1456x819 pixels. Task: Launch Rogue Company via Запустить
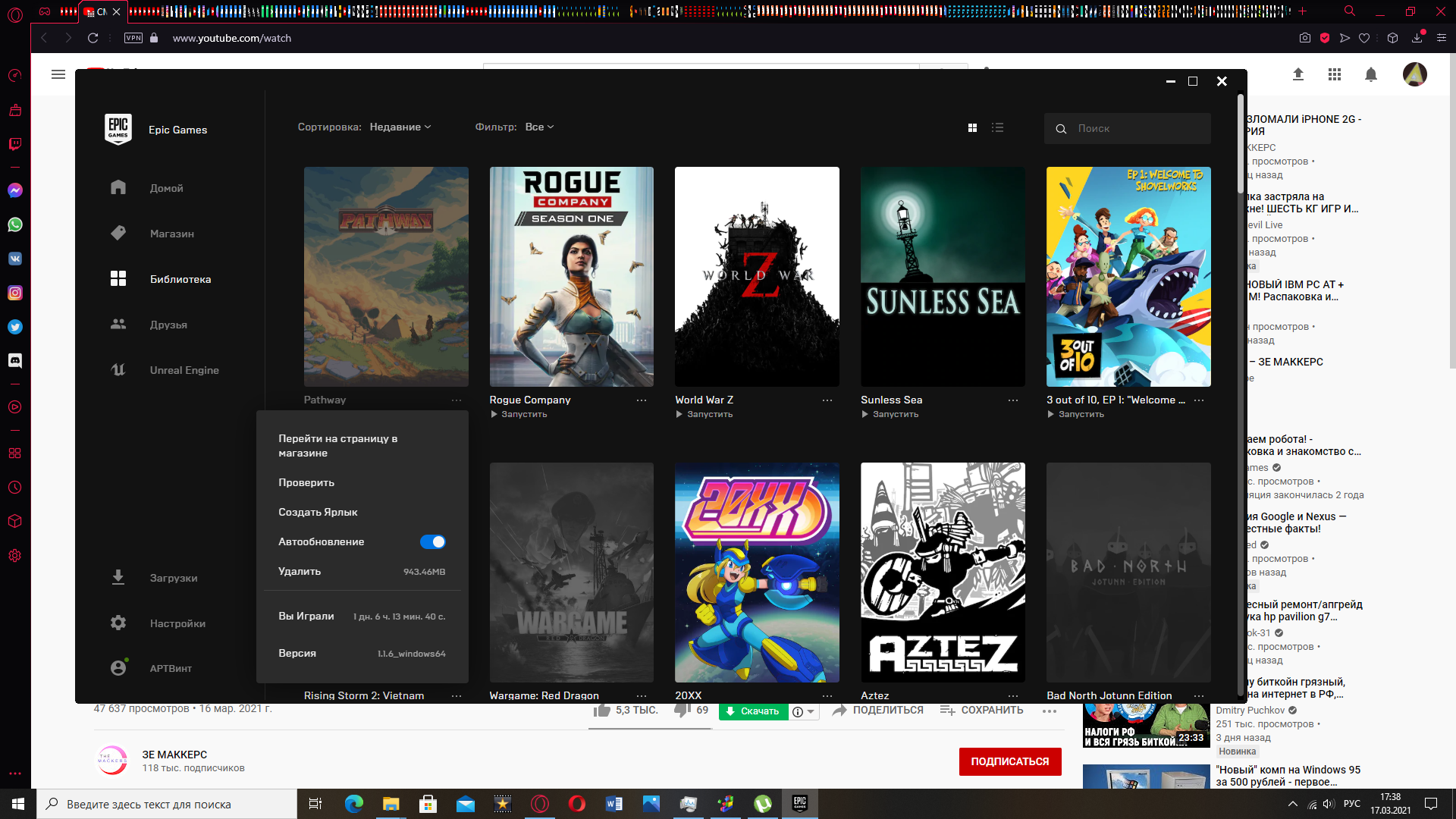(518, 414)
